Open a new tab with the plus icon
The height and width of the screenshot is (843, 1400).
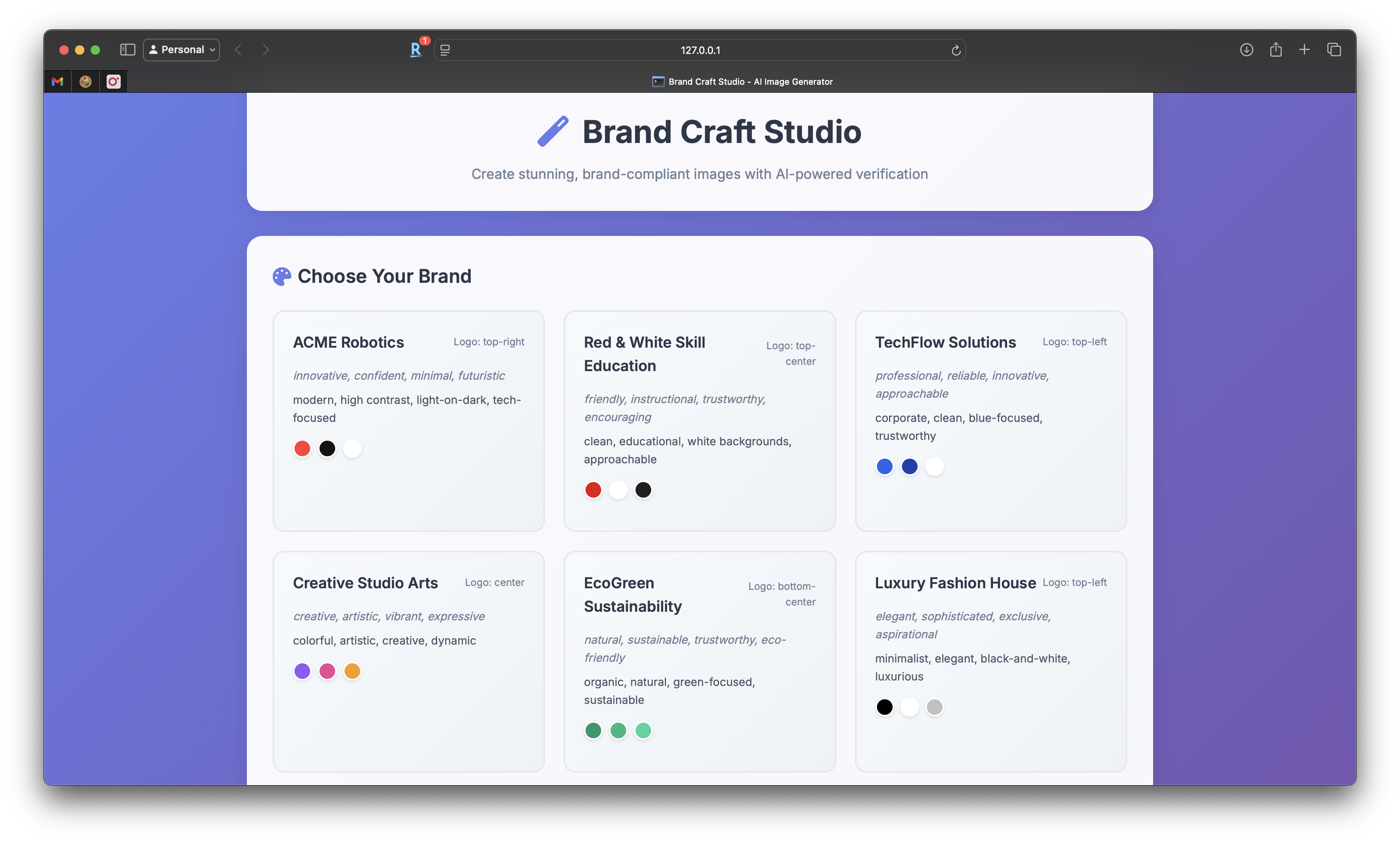[x=1305, y=50]
